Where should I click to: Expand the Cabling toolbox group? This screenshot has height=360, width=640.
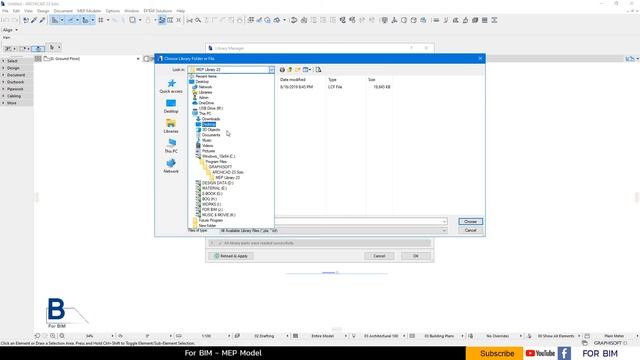click(16, 96)
